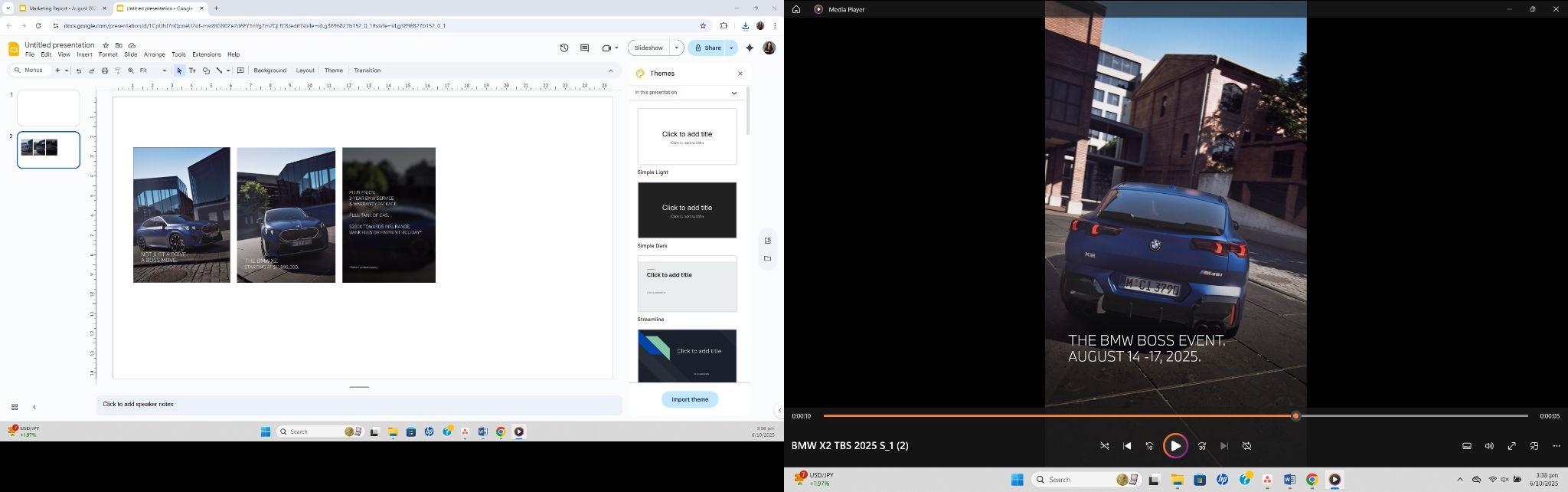Click the Transition toolbar button

[367, 71]
